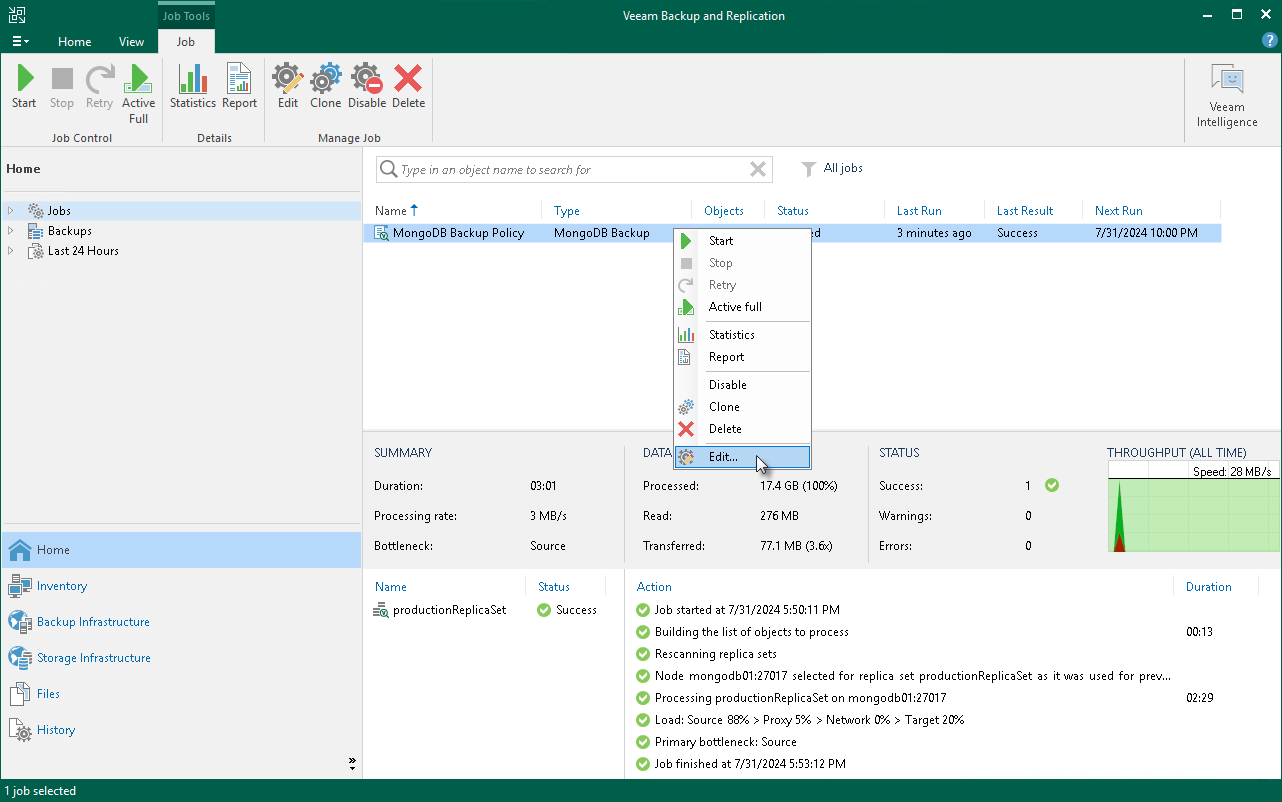Sort jobs by Type column
The width and height of the screenshot is (1282, 802).
[567, 211]
